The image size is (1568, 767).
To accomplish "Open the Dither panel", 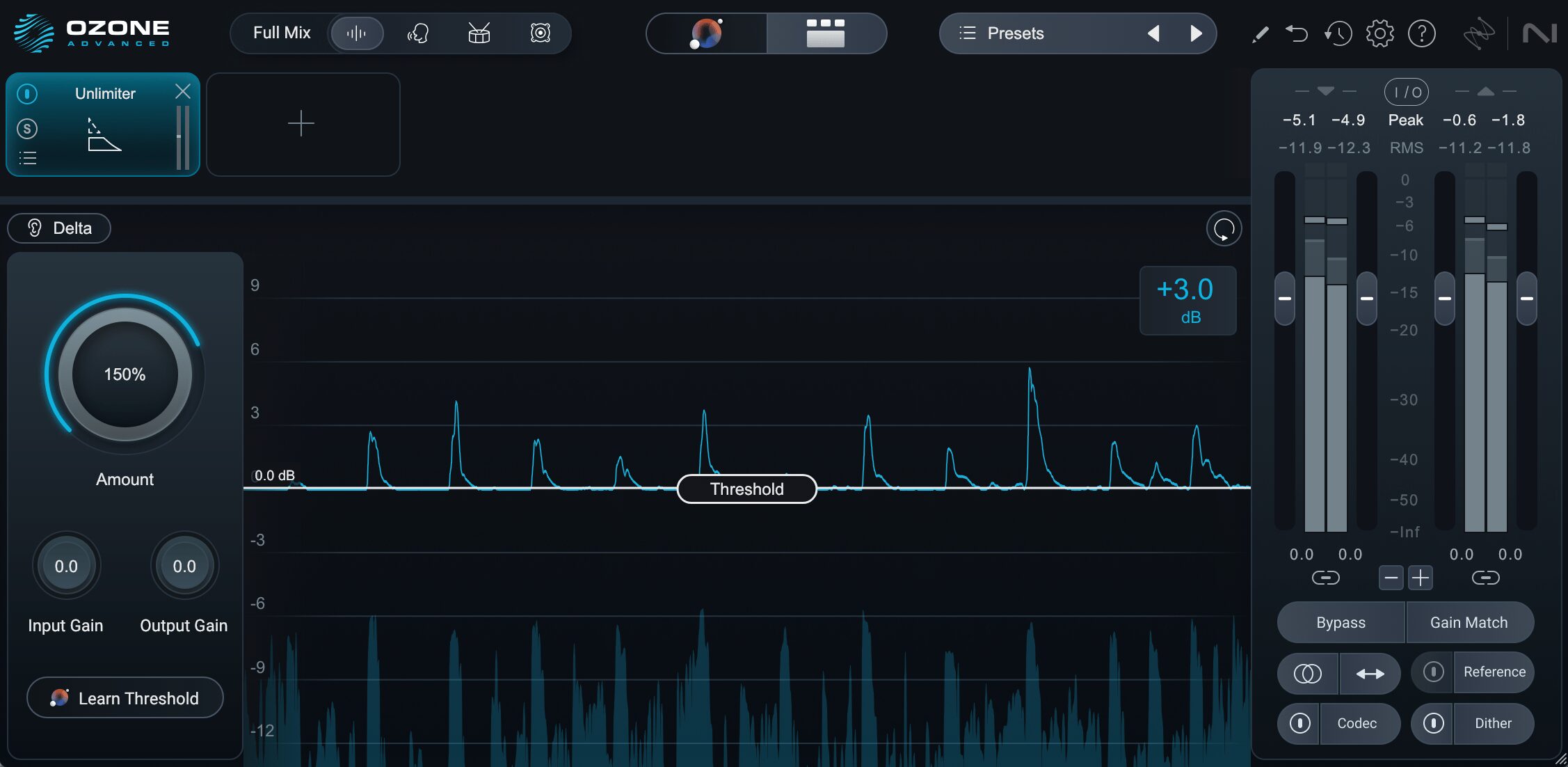I will 1493,723.
